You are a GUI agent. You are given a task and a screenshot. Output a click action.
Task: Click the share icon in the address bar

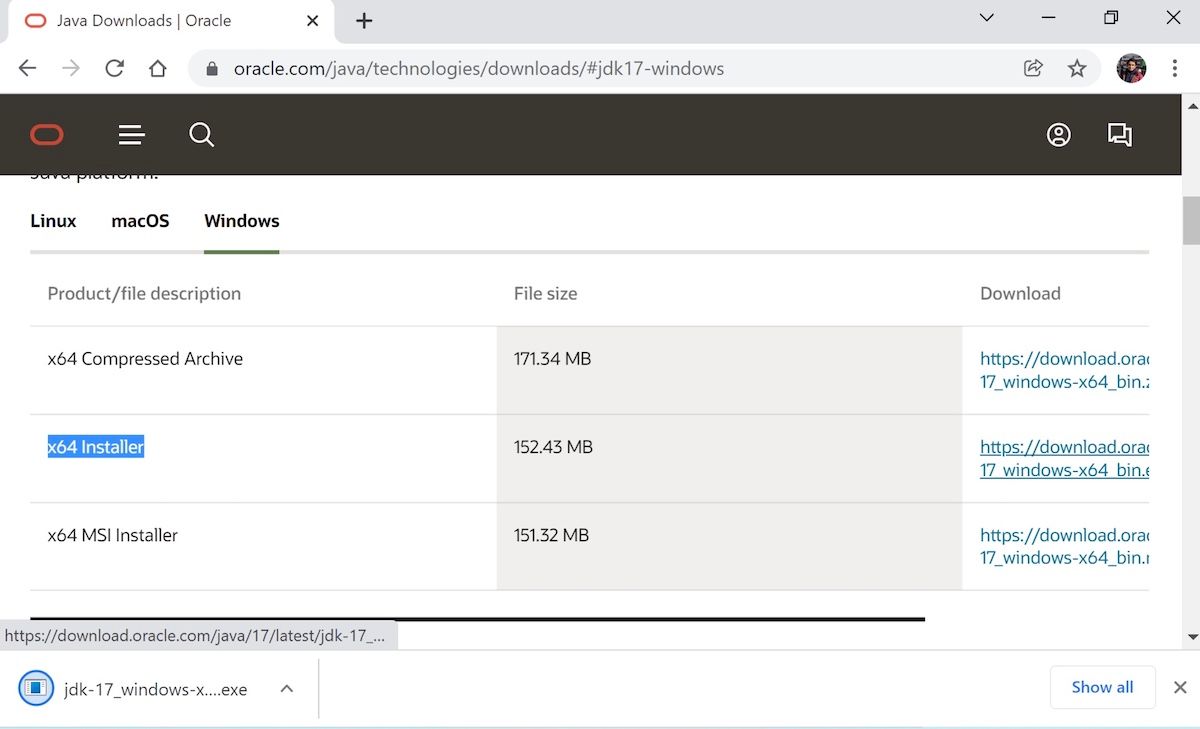[x=1033, y=68]
